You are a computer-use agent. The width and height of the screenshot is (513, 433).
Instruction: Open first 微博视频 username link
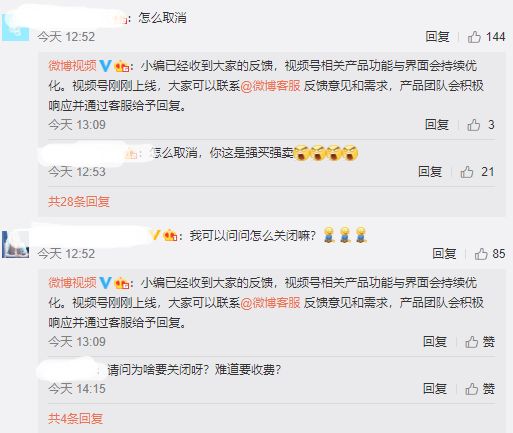(x=72, y=66)
